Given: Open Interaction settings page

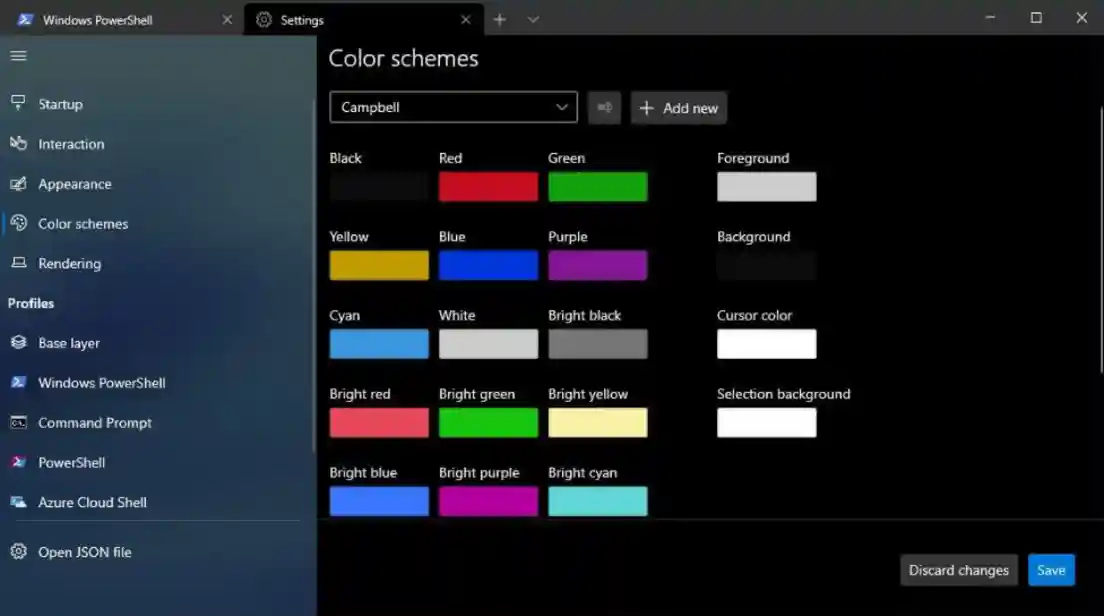Looking at the screenshot, I should click(156, 144).
